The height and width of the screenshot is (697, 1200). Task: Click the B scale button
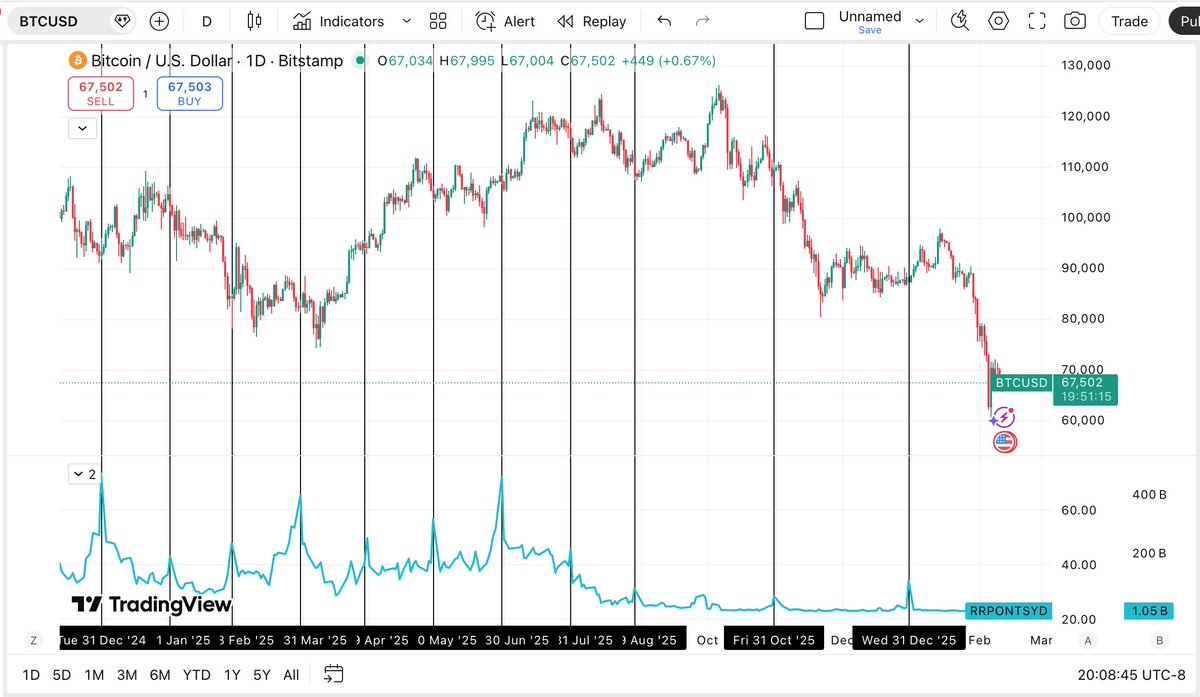coord(1159,640)
